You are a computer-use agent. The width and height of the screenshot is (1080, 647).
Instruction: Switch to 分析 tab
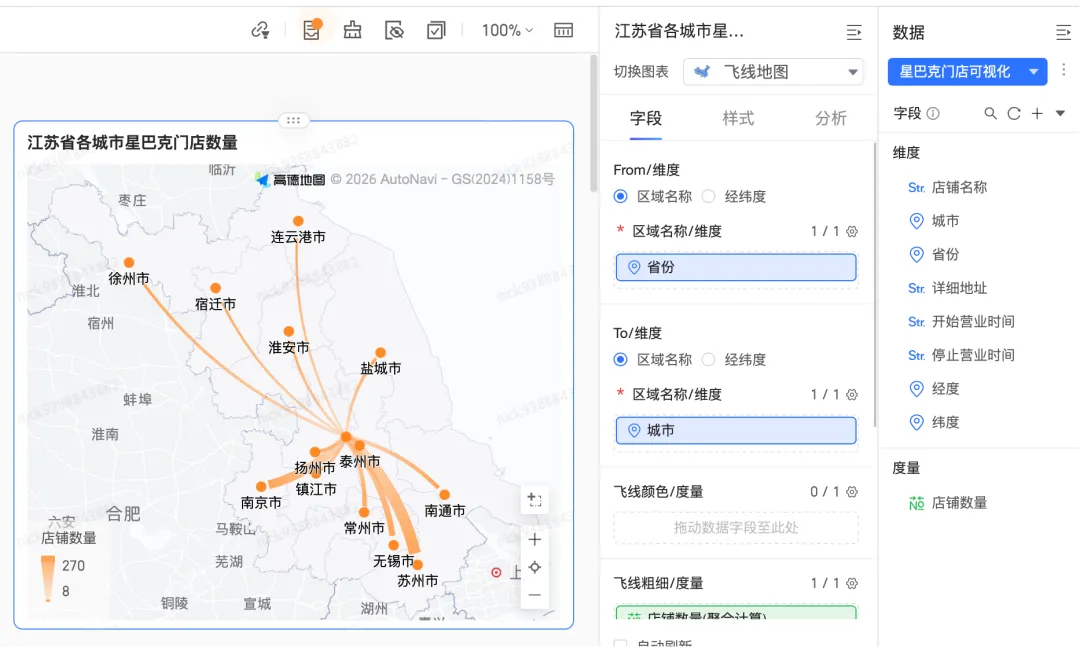click(831, 119)
